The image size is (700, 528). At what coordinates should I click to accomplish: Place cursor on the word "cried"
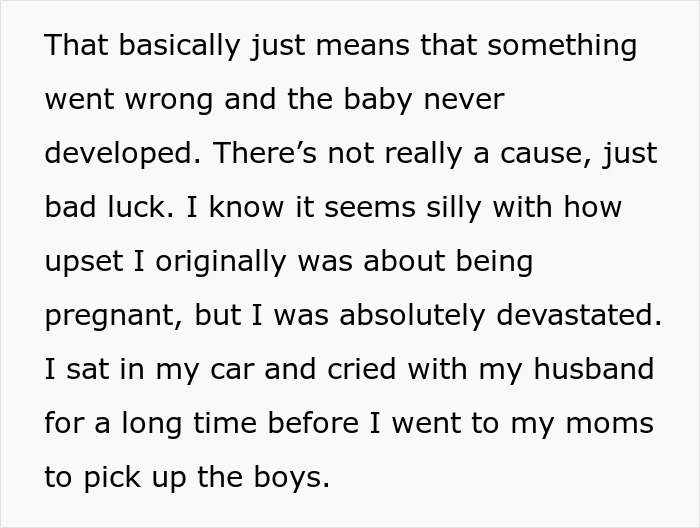coord(351,370)
